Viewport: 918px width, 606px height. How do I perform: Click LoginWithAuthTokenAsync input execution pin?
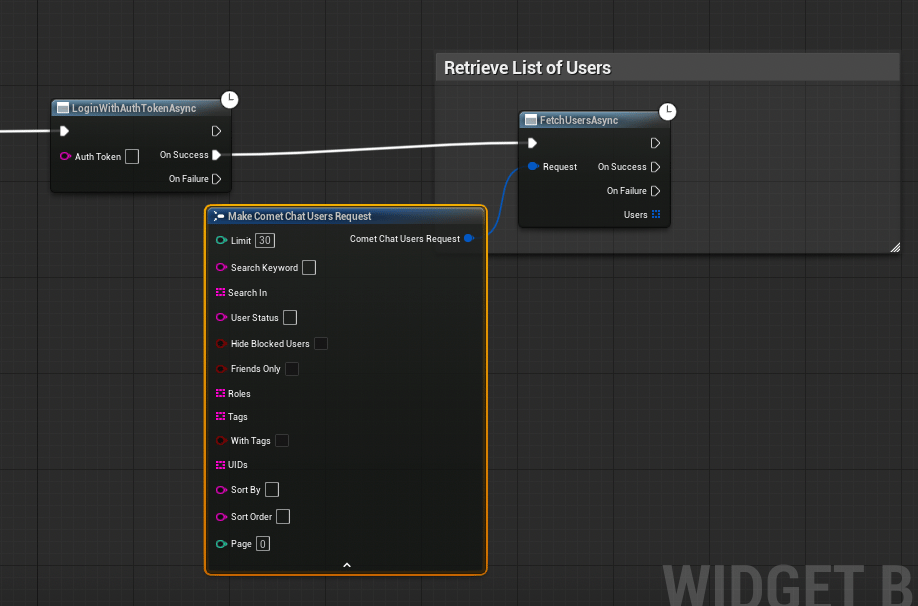point(64,131)
